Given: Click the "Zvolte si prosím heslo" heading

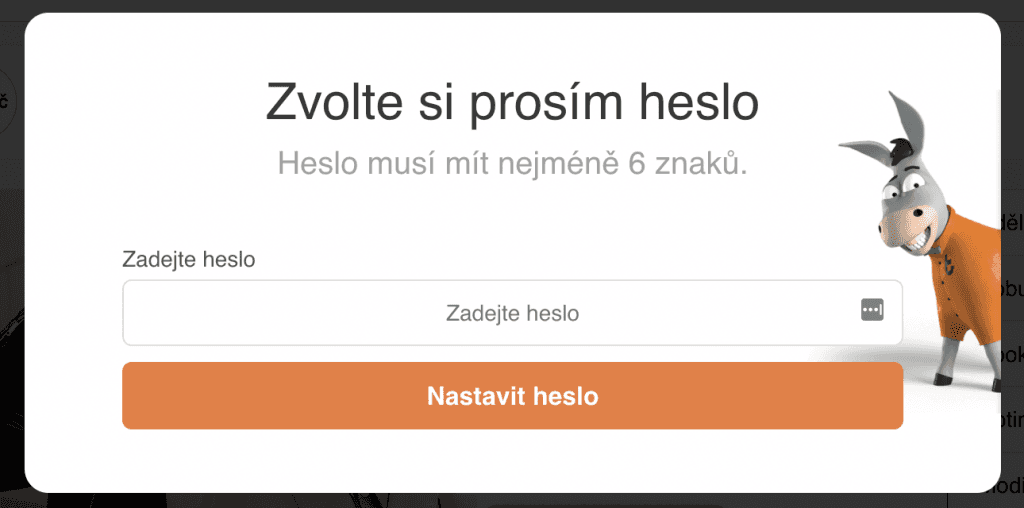Looking at the screenshot, I should pyautogui.click(x=512, y=104).
